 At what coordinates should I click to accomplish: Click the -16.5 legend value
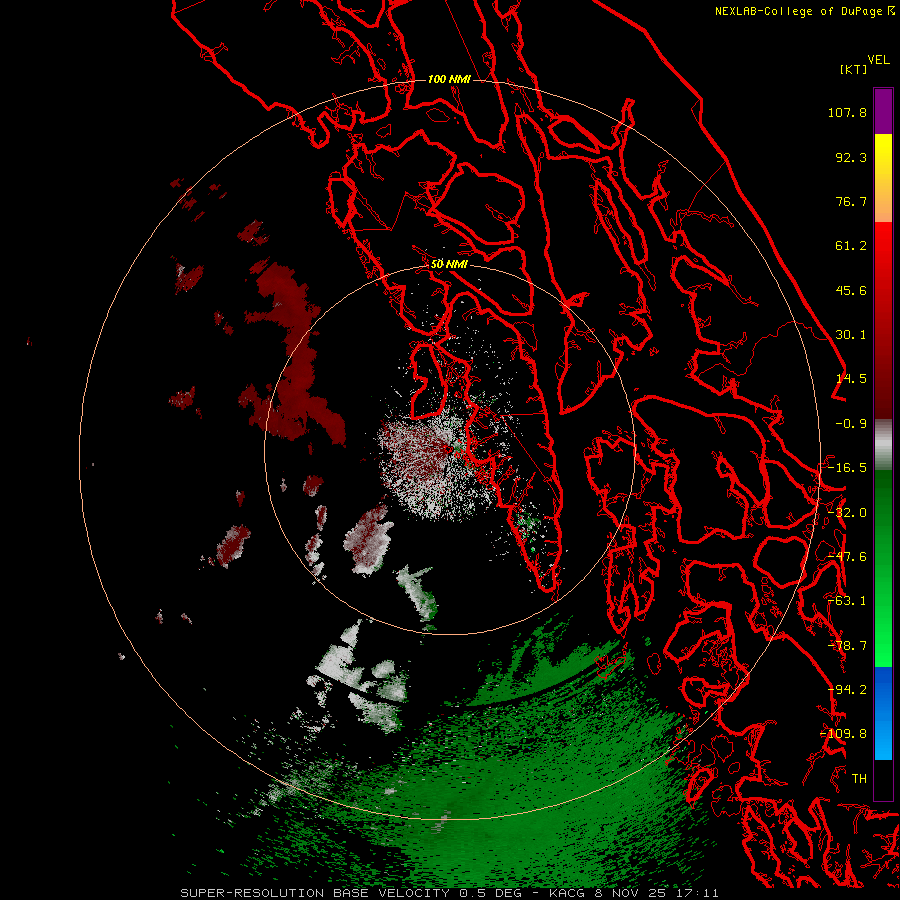[x=847, y=468]
